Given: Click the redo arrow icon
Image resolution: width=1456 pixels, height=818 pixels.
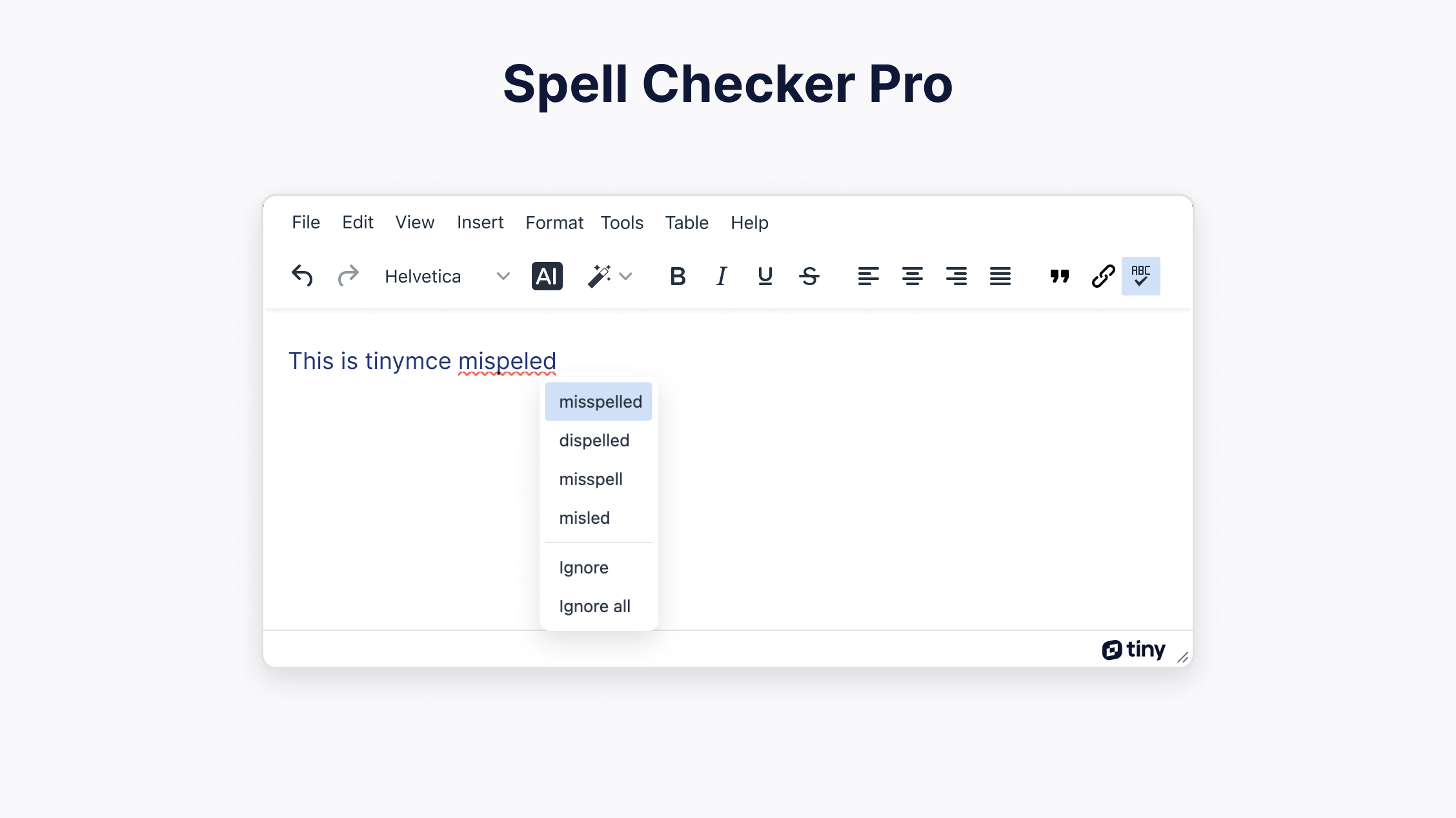Looking at the screenshot, I should point(348,276).
